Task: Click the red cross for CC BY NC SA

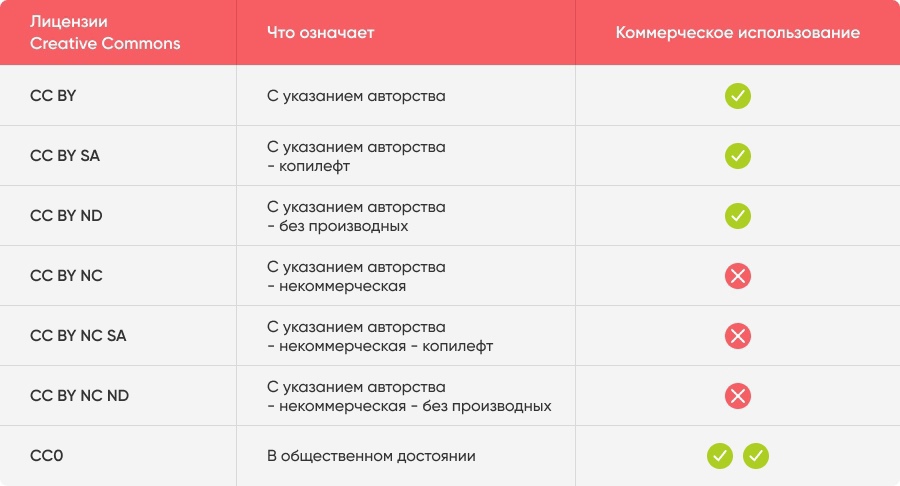Action: (x=738, y=336)
